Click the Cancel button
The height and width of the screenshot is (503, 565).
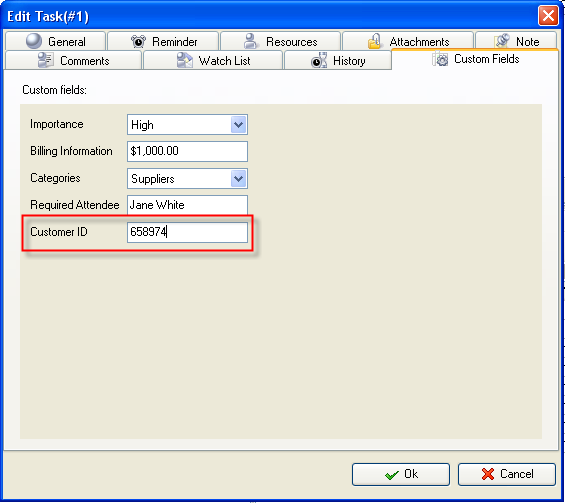[x=507, y=474]
